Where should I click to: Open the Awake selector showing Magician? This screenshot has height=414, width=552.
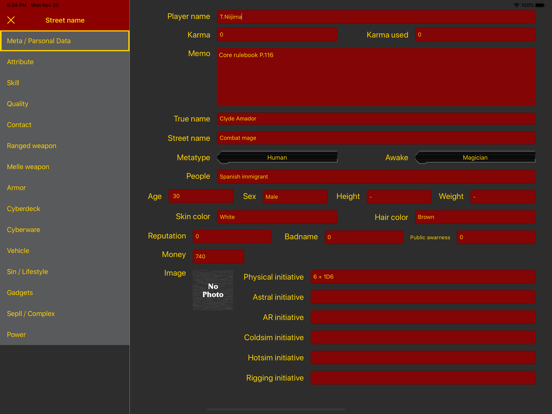tap(475, 157)
